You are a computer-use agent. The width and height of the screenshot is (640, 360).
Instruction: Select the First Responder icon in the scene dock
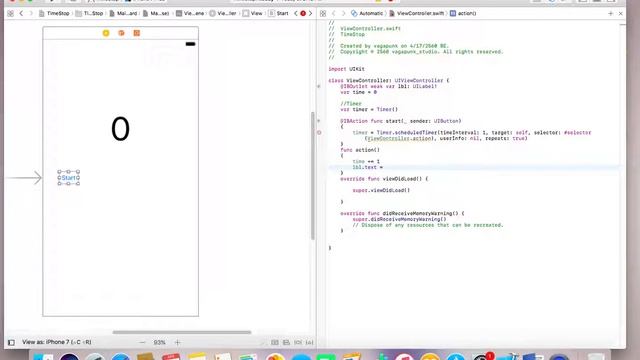(x=121, y=33)
